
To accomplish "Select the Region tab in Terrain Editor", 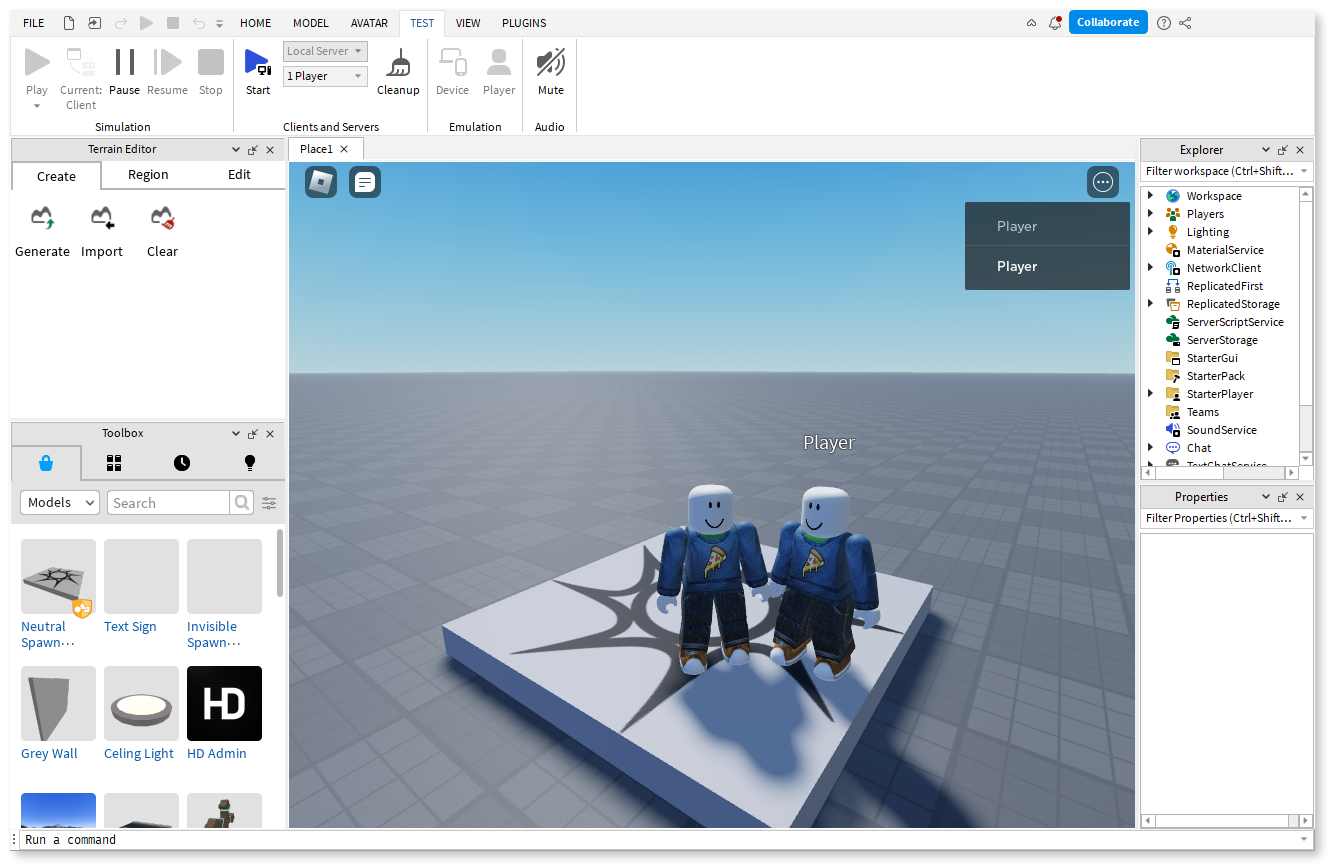I will tap(147, 174).
